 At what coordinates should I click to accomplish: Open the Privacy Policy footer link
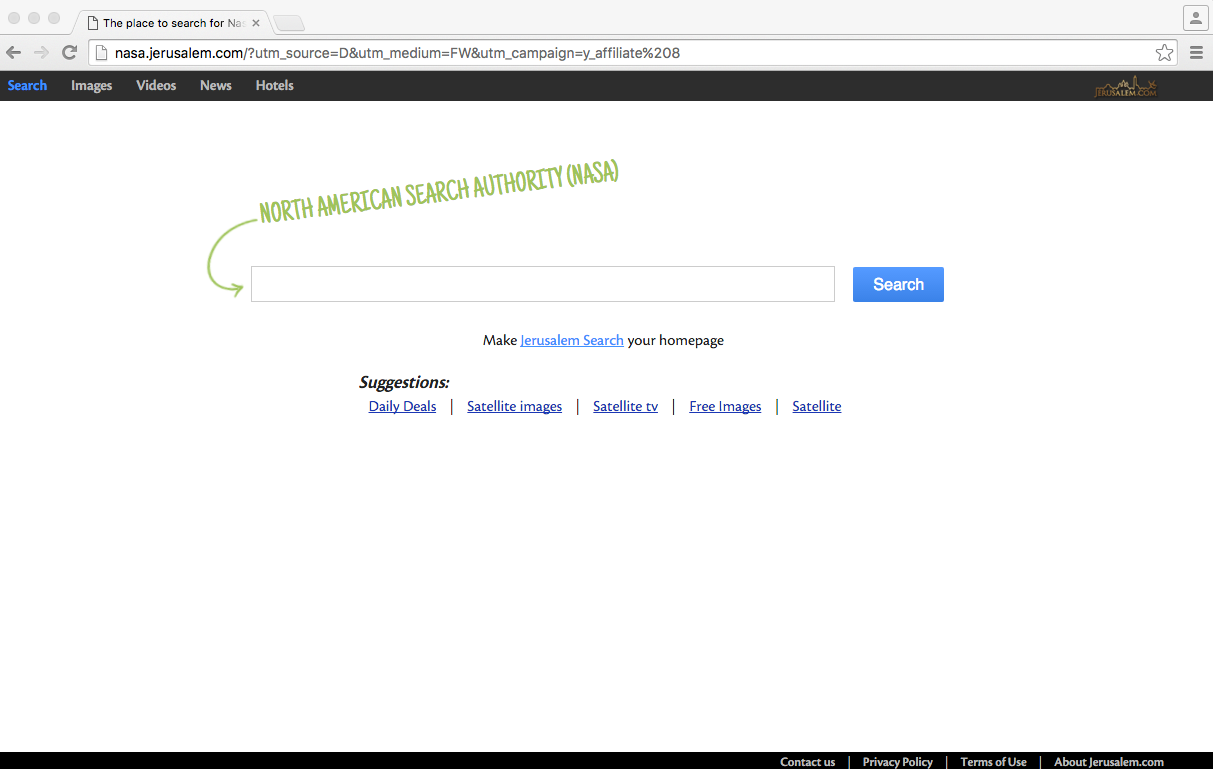pos(898,762)
